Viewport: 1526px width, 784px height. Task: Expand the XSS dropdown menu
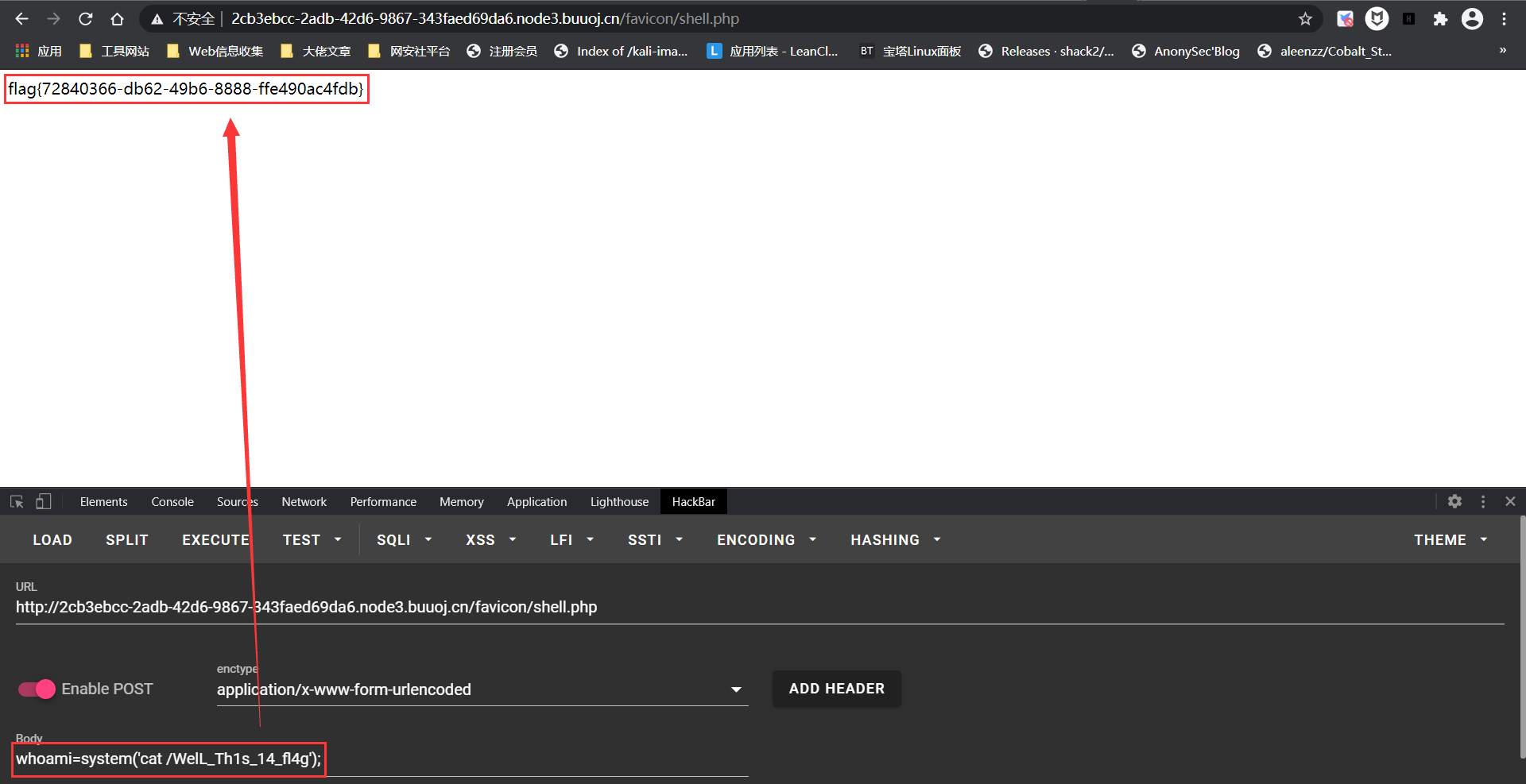click(490, 540)
